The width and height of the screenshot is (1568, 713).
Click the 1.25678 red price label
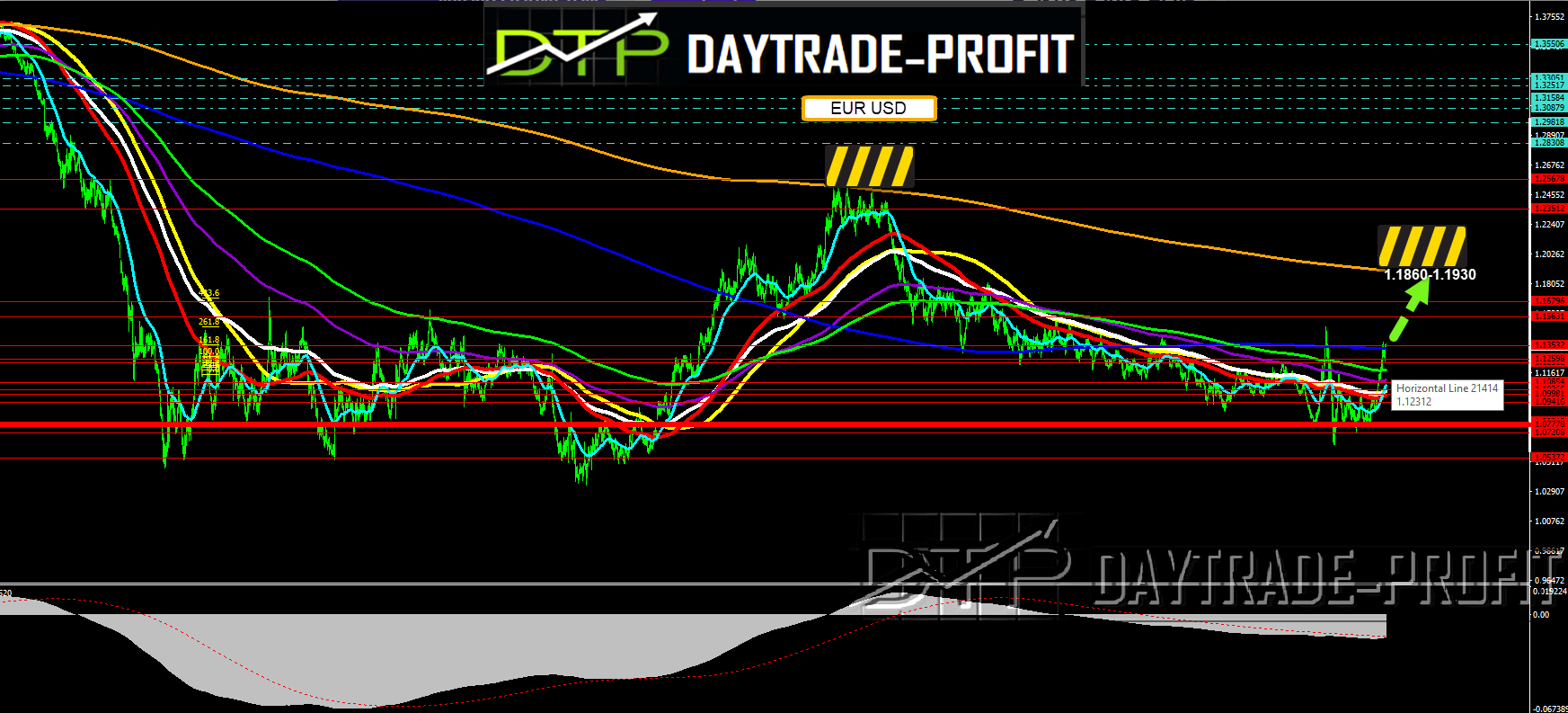[x=1549, y=179]
